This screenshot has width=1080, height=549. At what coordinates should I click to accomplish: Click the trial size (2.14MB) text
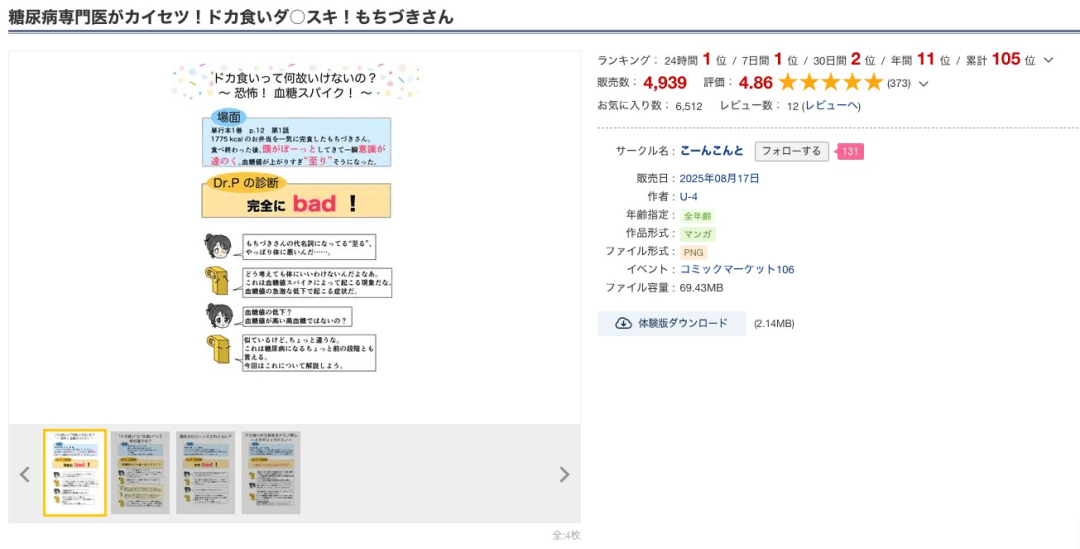click(x=773, y=324)
